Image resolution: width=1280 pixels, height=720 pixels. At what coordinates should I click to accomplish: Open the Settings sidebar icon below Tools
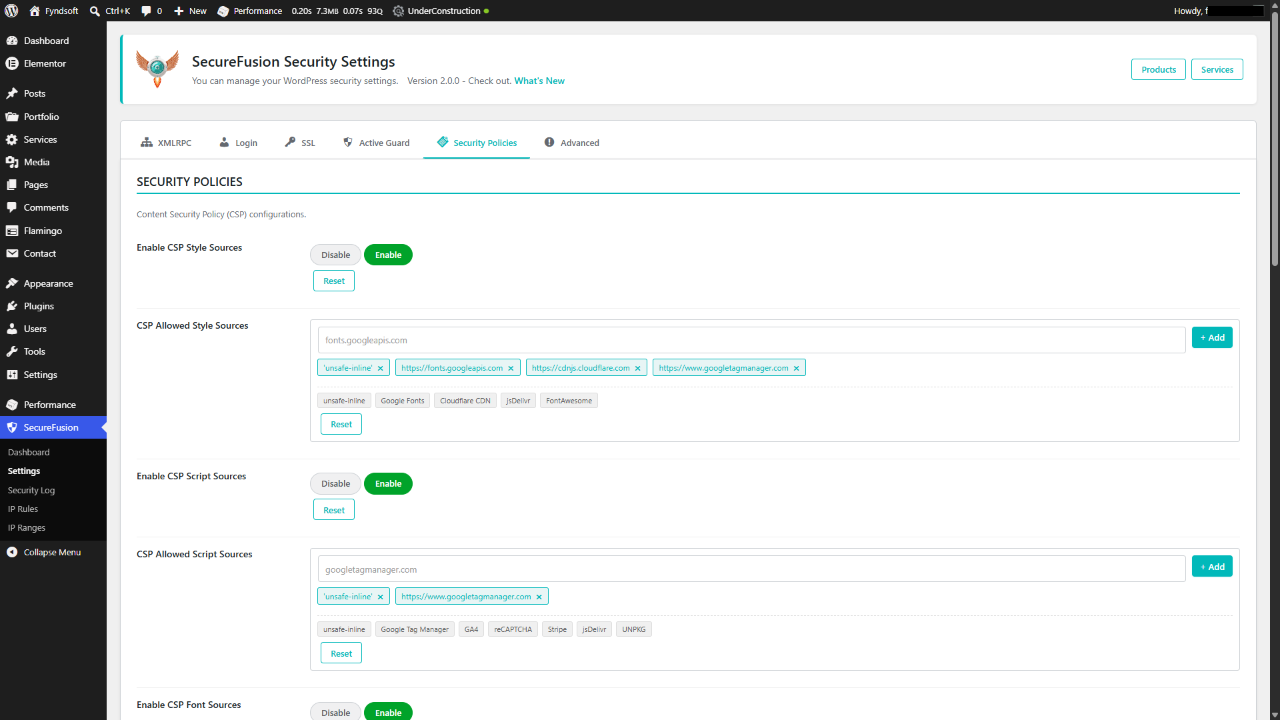(x=12, y=374)
